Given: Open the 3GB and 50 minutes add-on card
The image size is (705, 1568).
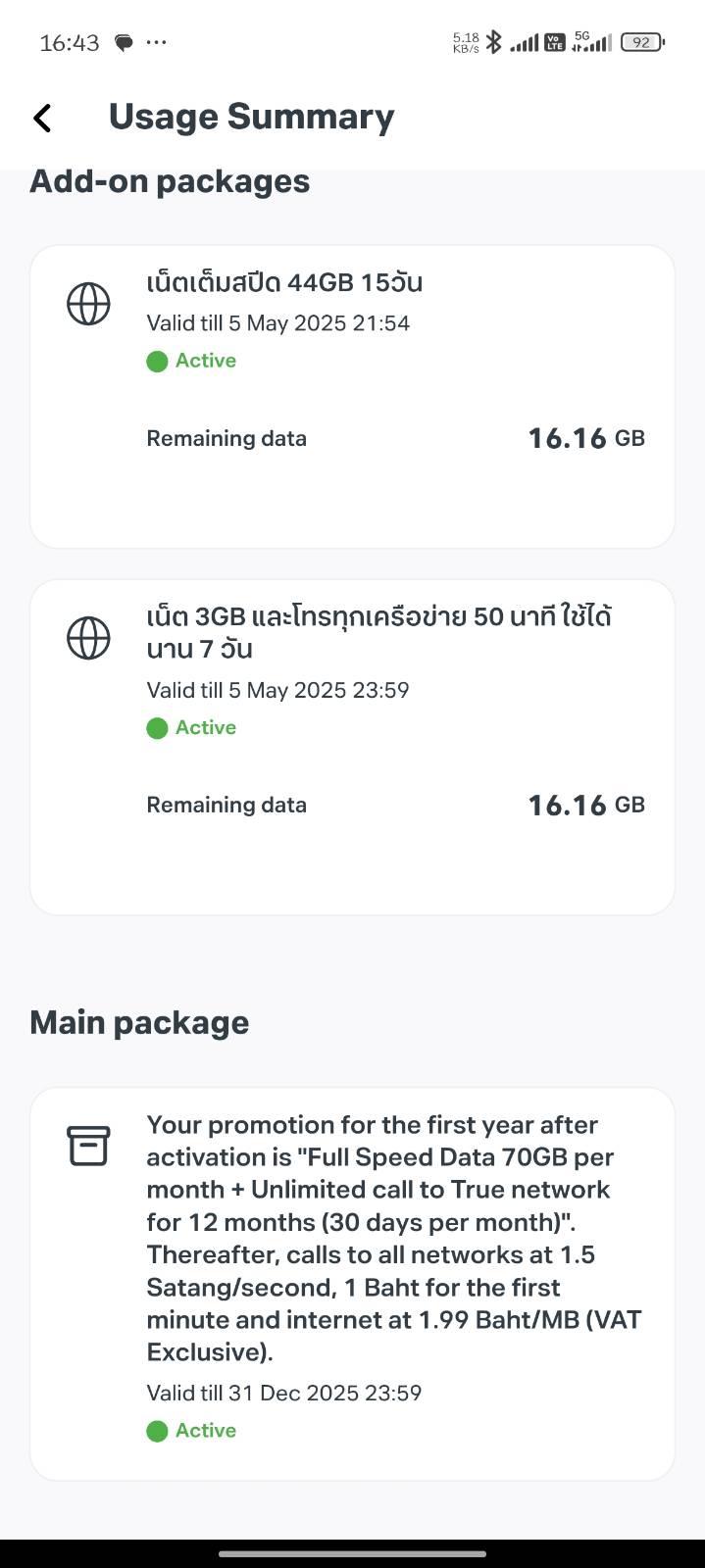Looking at the screenshot, I should coord(352,748).
